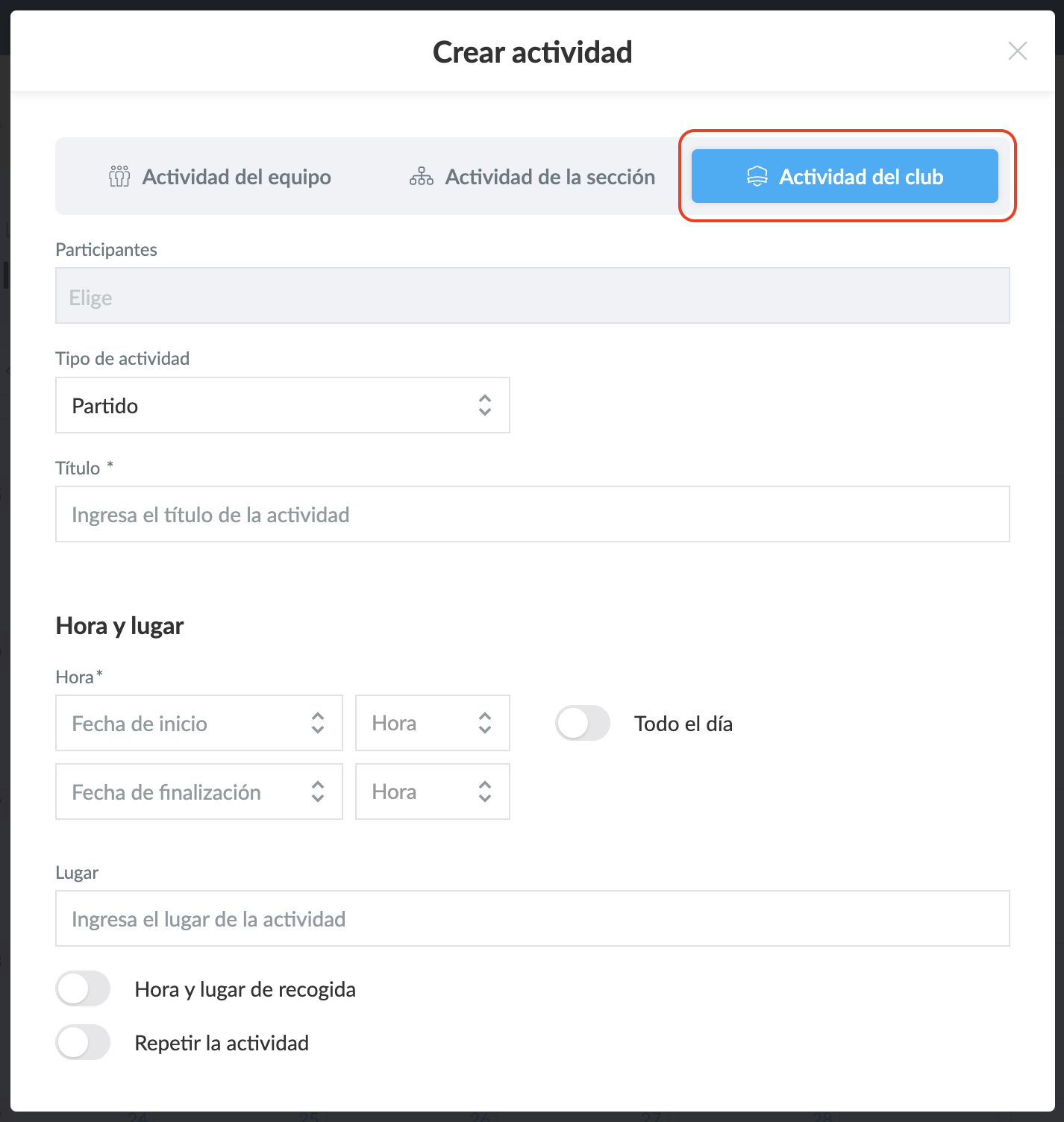Select the Actividad del club tab
1064x1122 pixels.
click(845, 177)
